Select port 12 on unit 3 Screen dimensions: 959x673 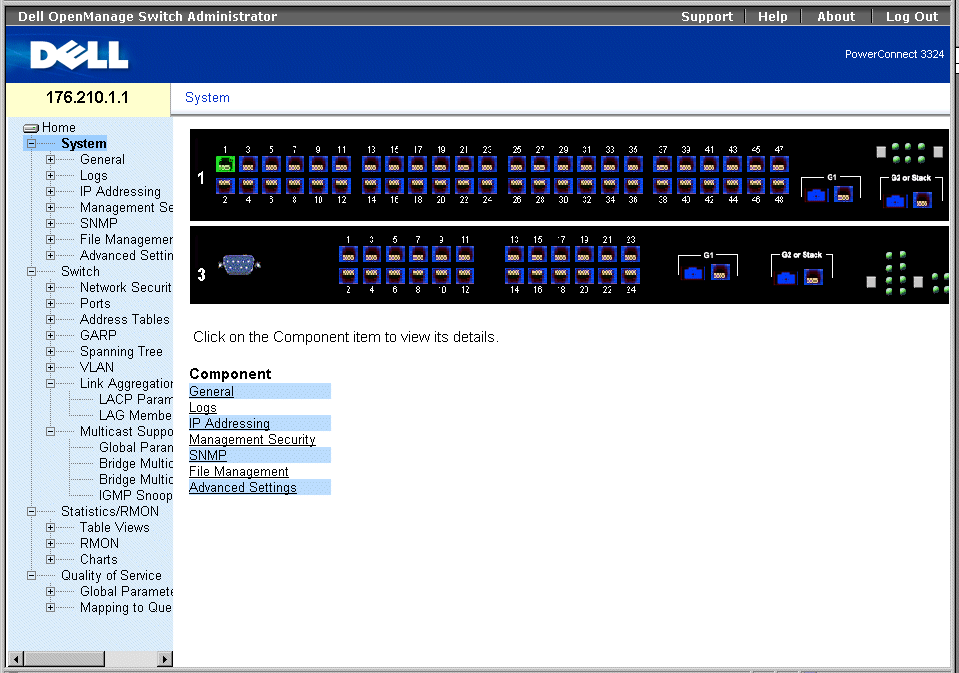click(465, 275)
